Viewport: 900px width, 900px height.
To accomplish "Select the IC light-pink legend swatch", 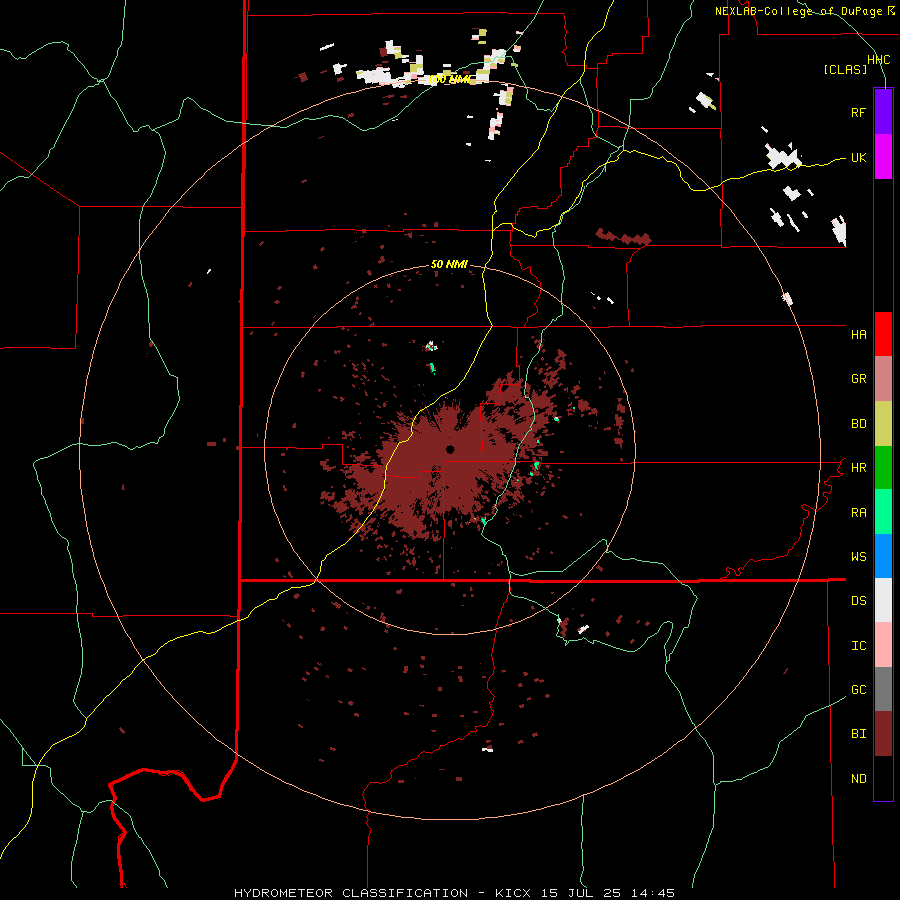I will coord(883,645).
